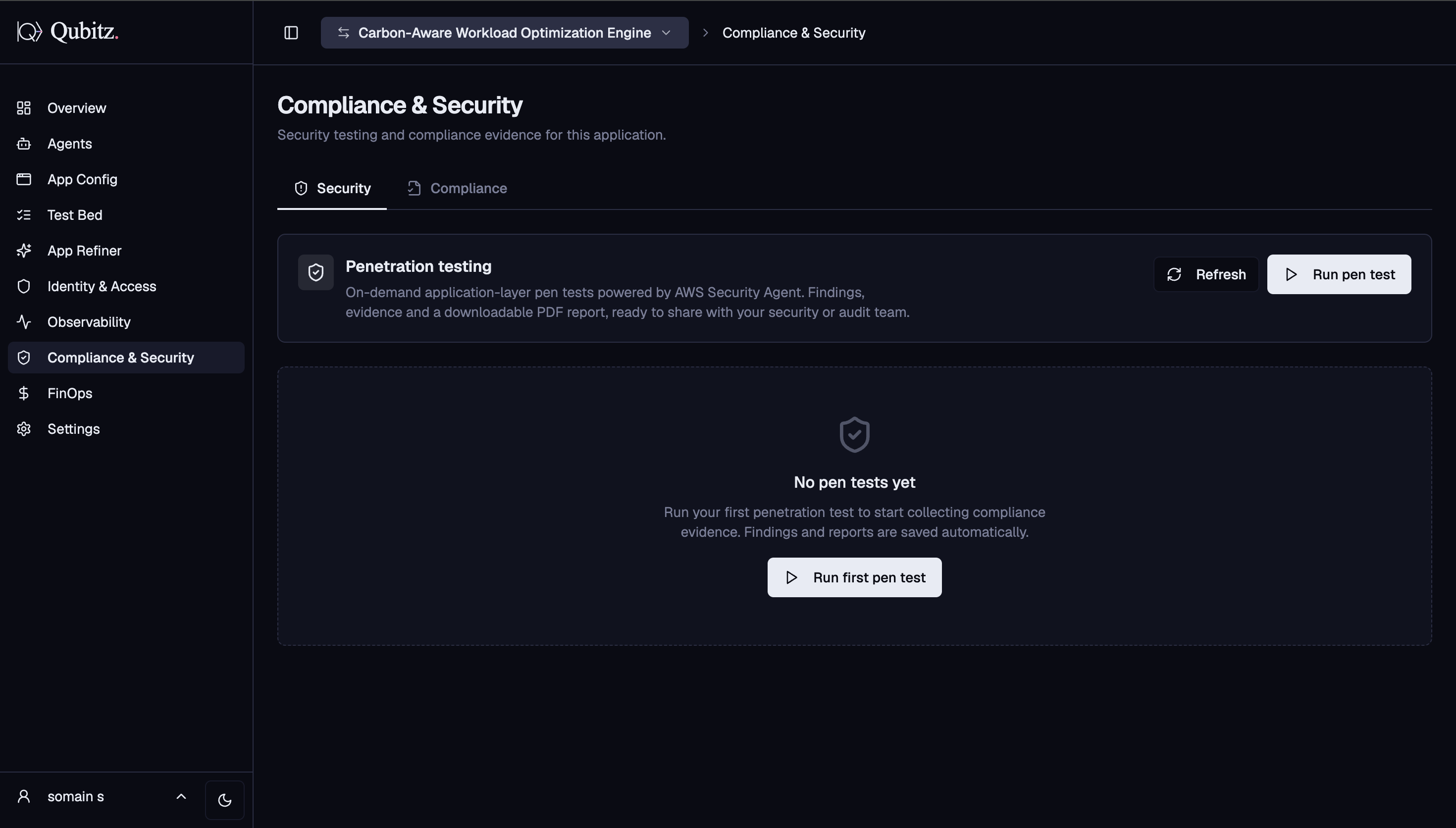Open App Refiner page
This screenshot has width=1456, height=828.
tap(126, 251)
